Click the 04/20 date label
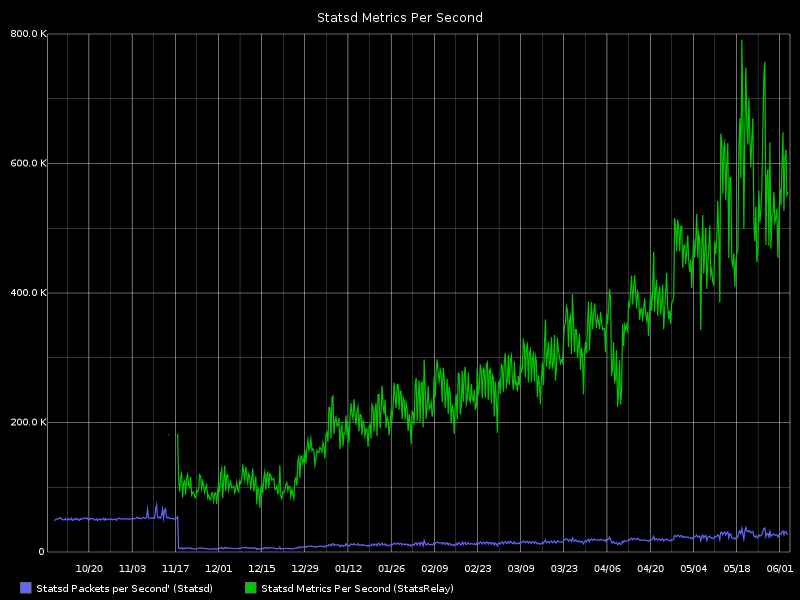The width and height of the screenshot is (800, 600). [x=651, y=568]
